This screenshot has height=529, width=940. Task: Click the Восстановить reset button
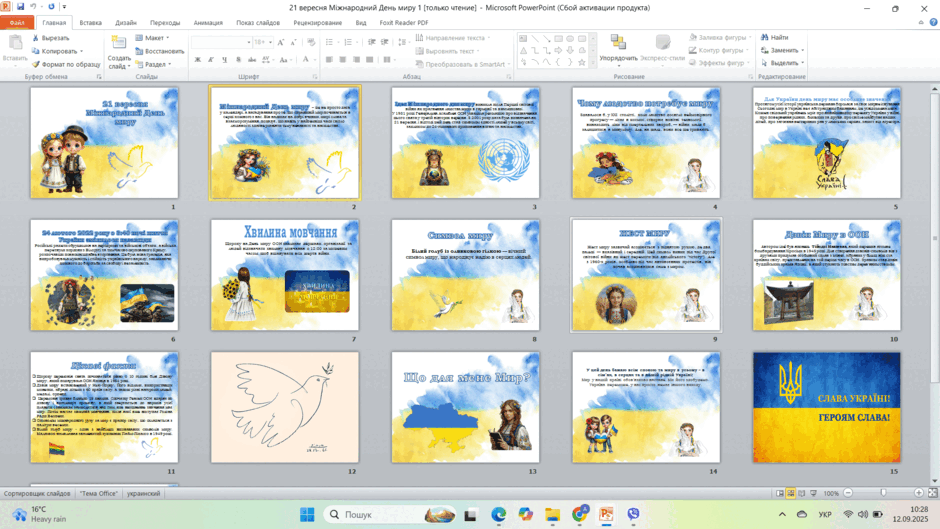click(x=159, y=51)
